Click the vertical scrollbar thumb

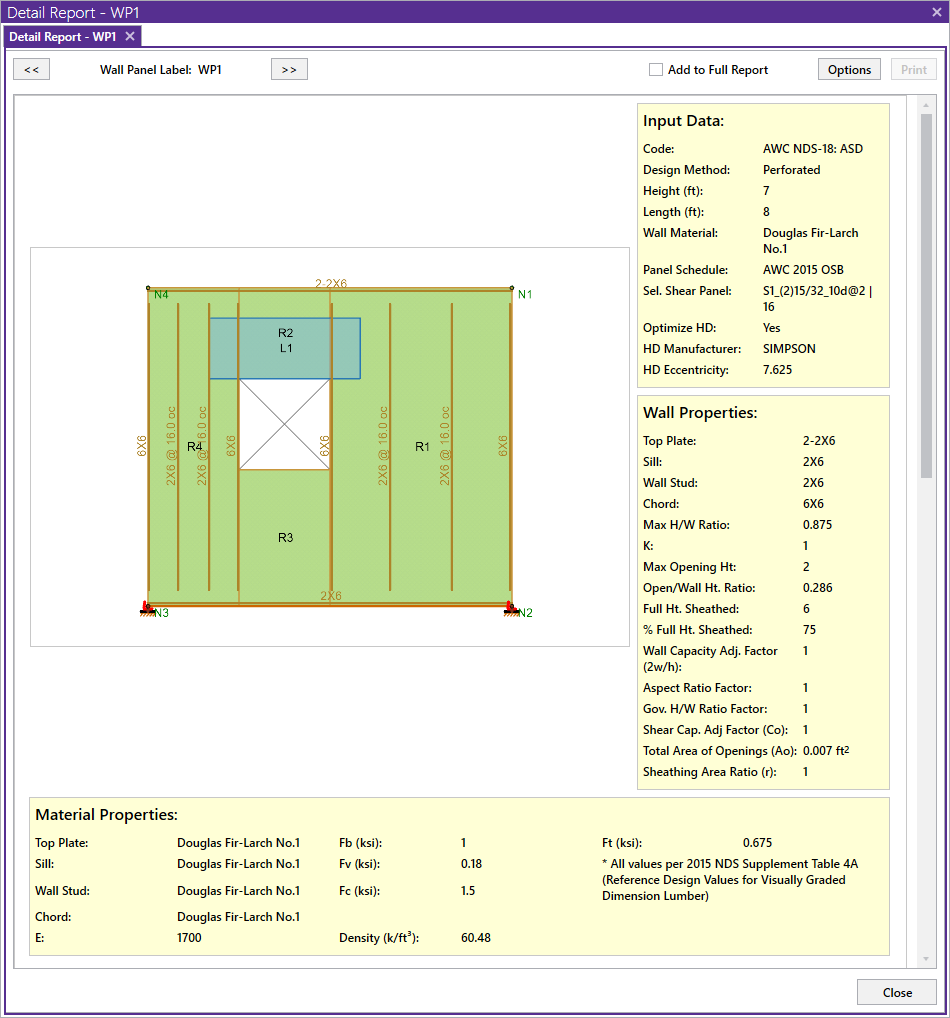point(925,290)
